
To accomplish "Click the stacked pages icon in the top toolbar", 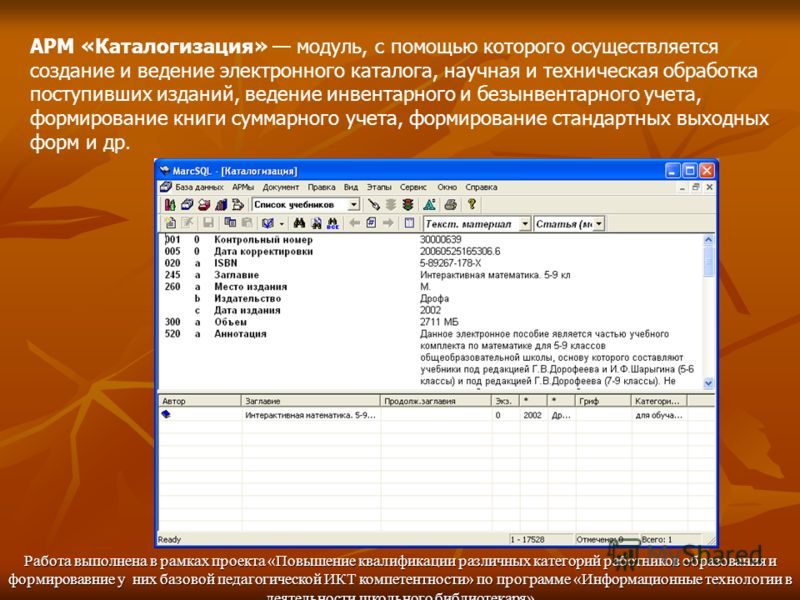I will coord(187,205).
